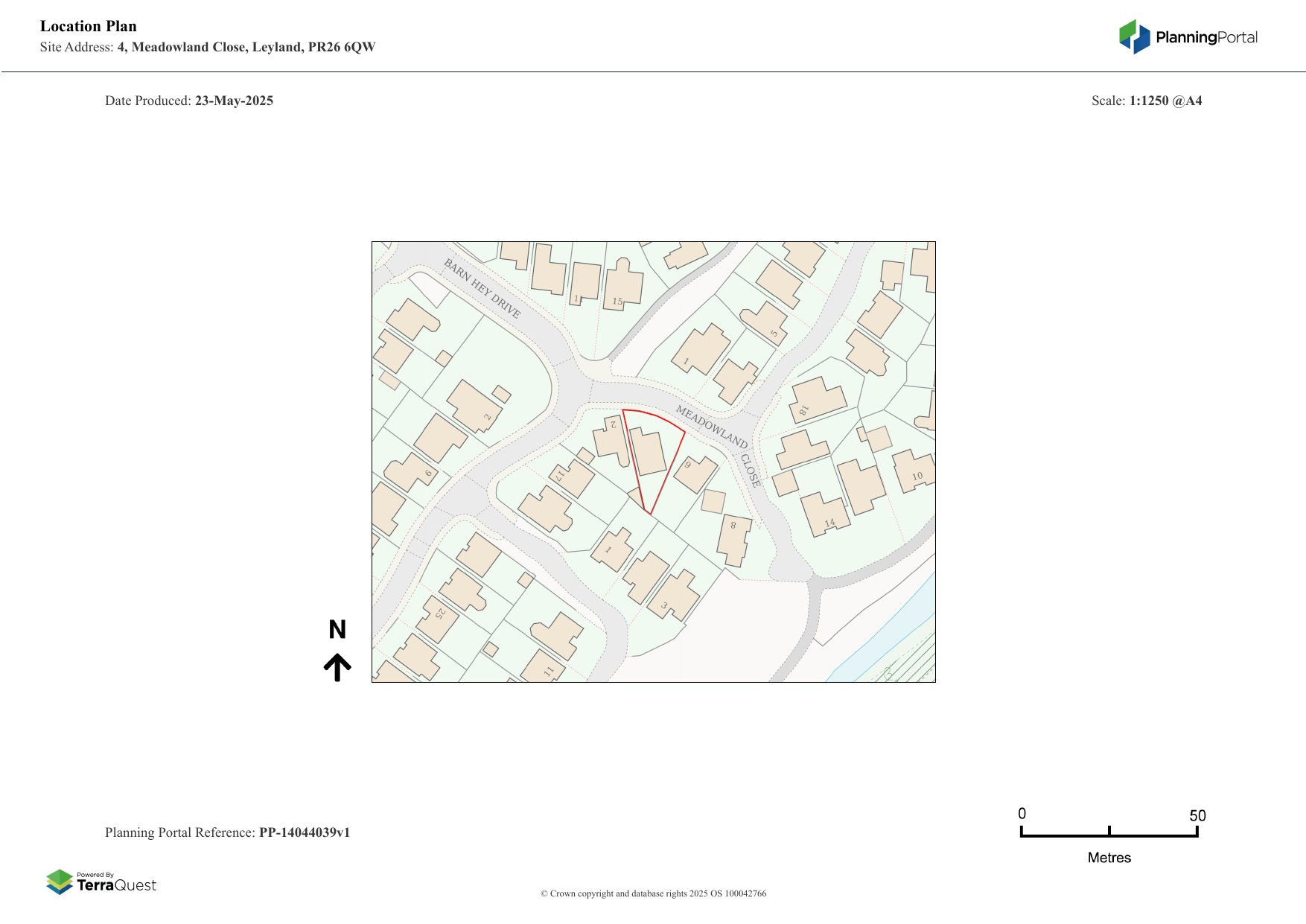Click the TerraQuest wordmark text
The width and height of the screenshot is (1306, 924).
(x=116, y=885)
